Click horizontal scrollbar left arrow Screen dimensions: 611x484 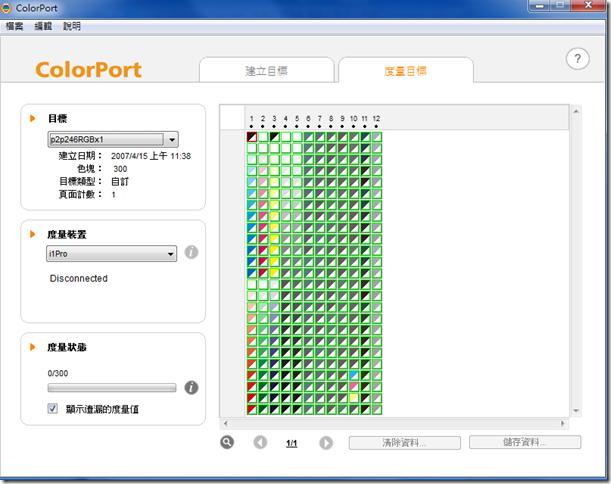(x=225, y=423)
